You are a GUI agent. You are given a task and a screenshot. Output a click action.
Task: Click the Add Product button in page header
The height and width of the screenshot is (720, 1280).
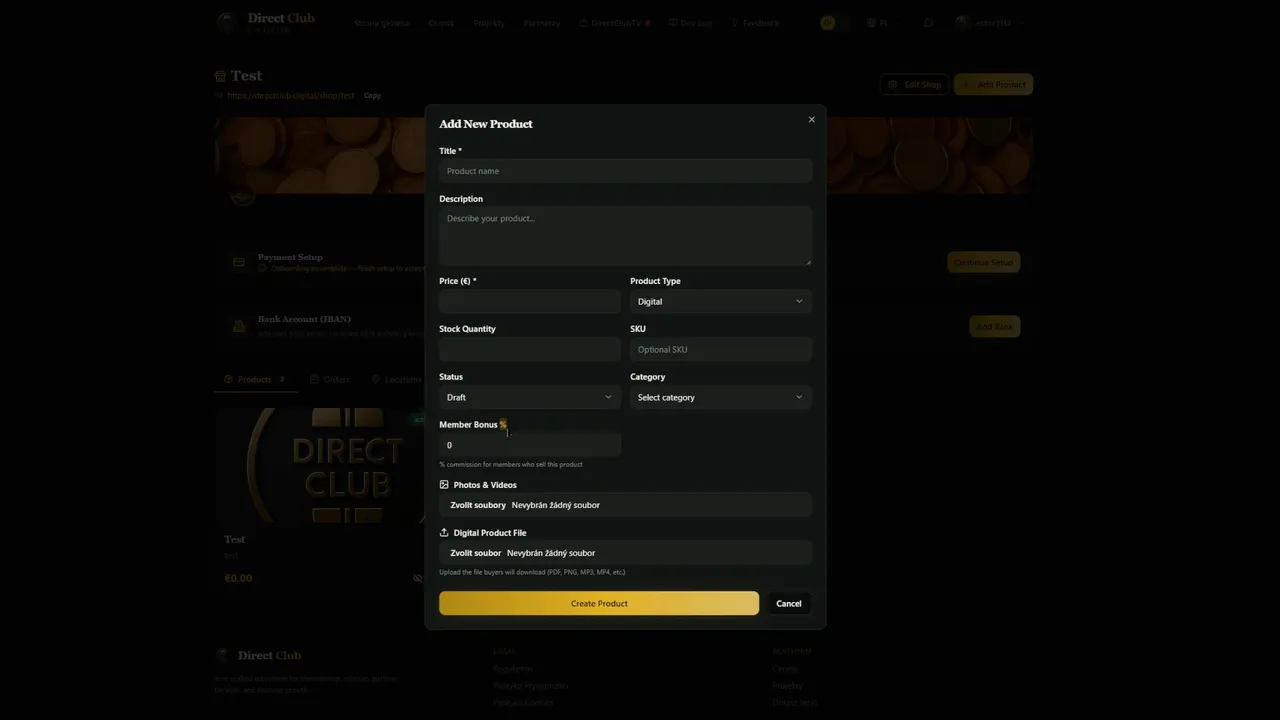[x=993, y=85]
